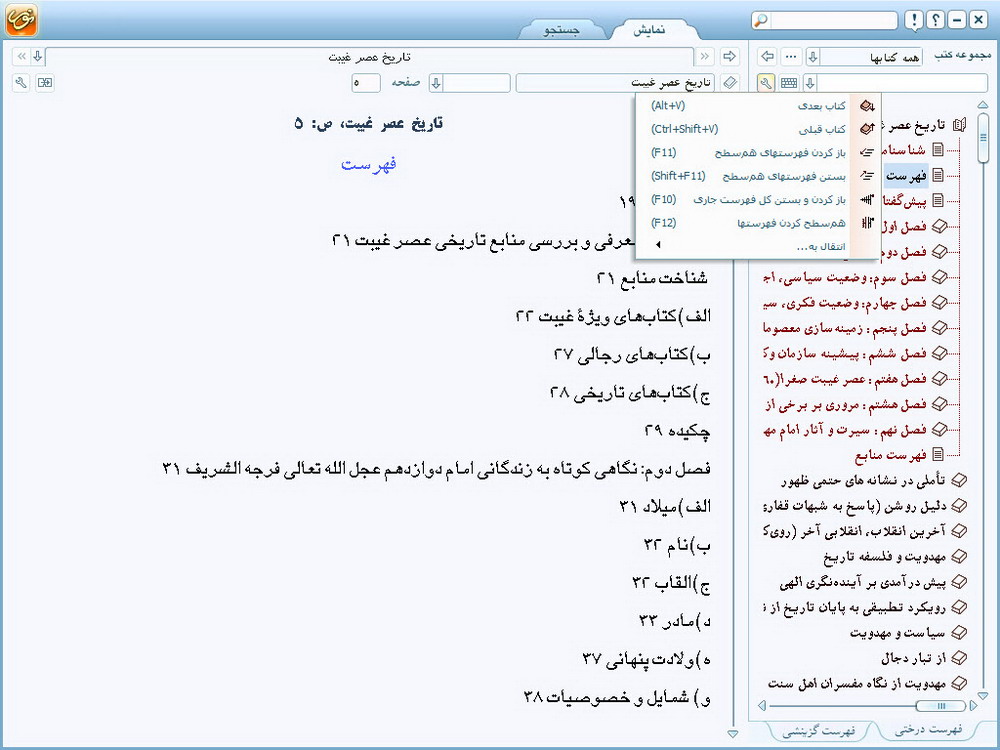Image resolution: width=1000 pixels, height=750 pixels.
Task: Click the vertical scrollbar thumb of the tree
Action: click(x=983, y=137)
